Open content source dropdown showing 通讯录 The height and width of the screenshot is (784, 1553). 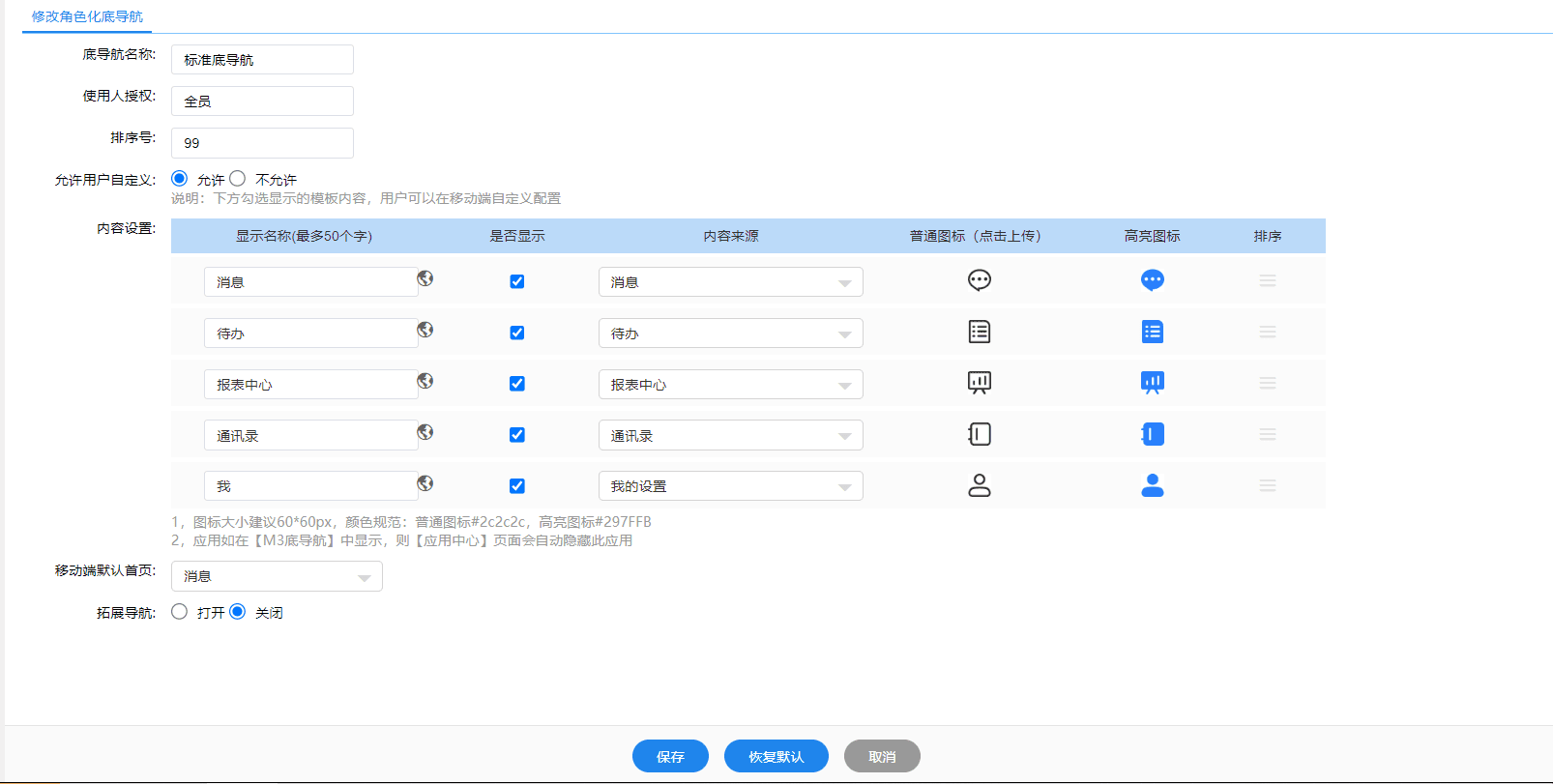tap(731, 436)
